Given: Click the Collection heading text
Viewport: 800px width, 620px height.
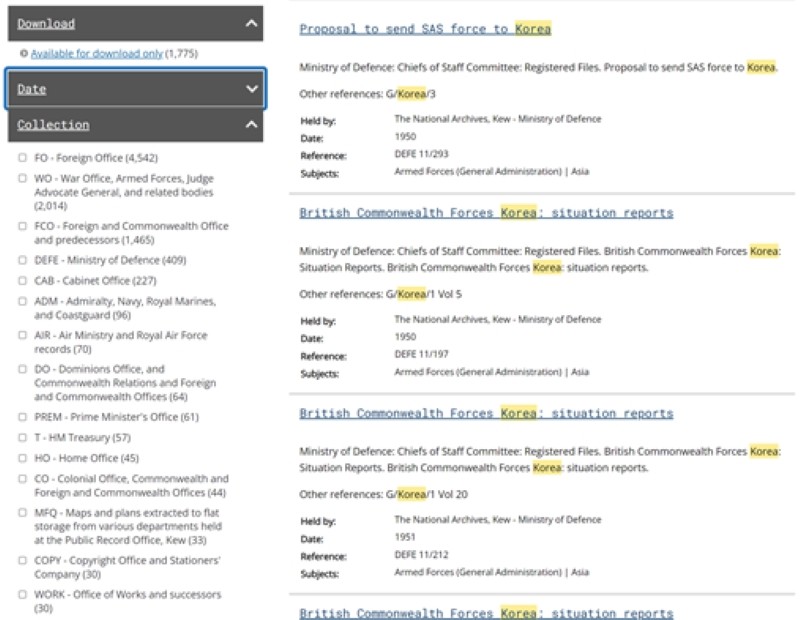Looking at the screenshot, I should (x=53, y=125).
